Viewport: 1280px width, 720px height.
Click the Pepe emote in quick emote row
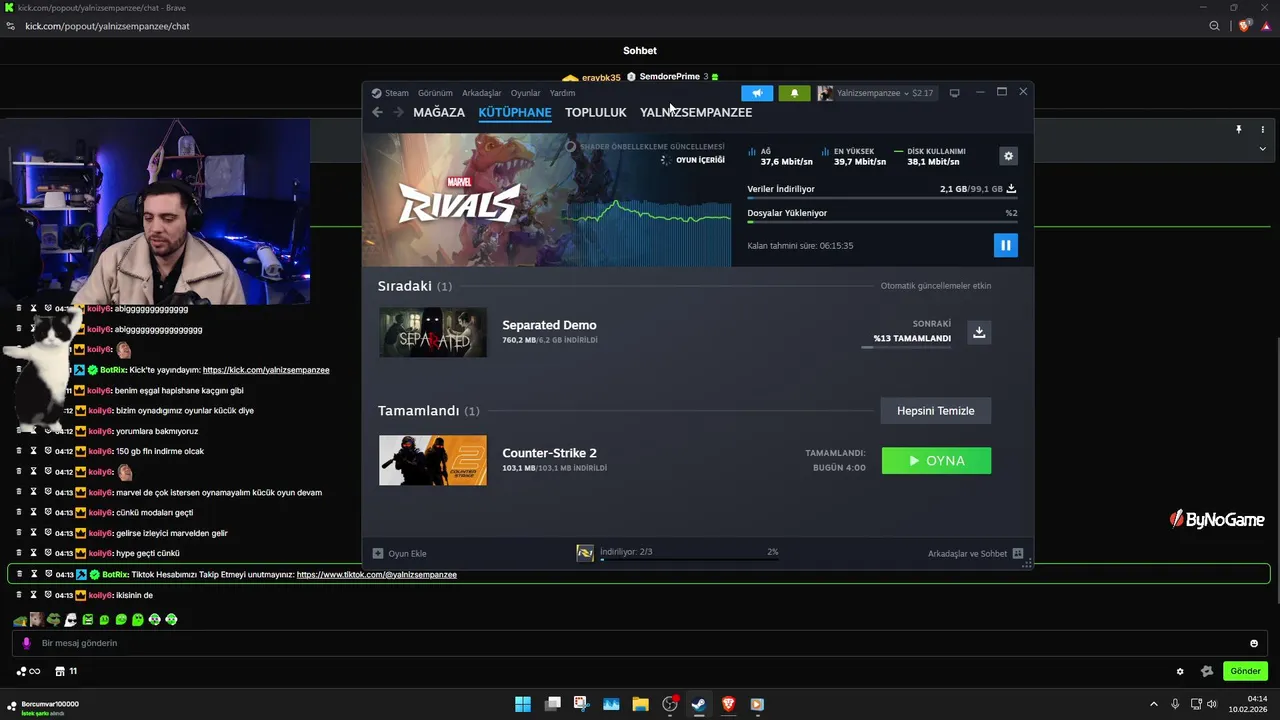(x=54, y=620)
